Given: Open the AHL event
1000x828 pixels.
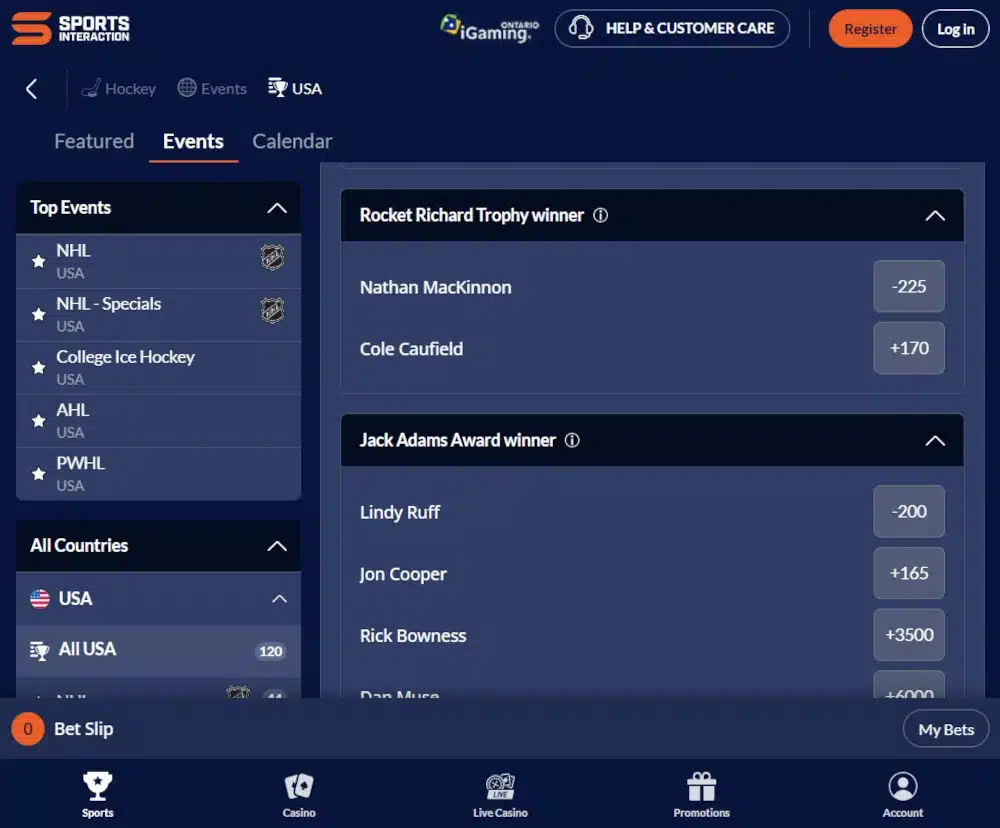Looking at the screenshot, I should (x=158, y=420).
